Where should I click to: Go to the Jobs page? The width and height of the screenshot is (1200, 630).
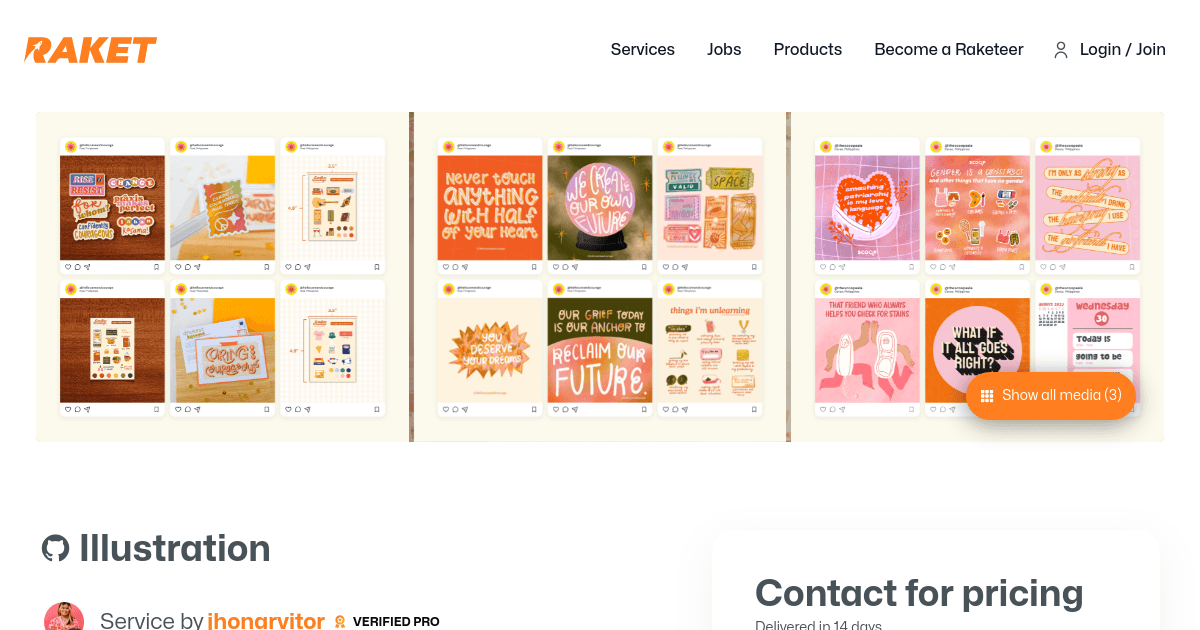click(x=724, y=49)
